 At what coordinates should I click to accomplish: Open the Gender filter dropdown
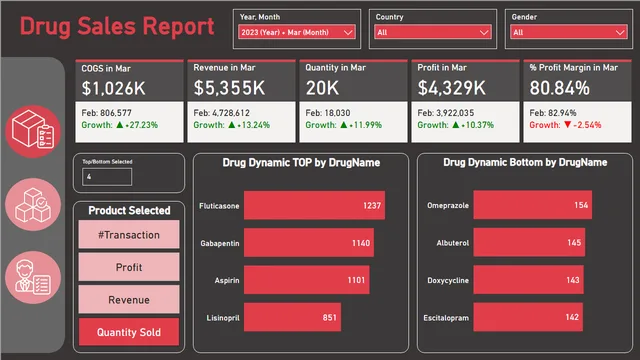(x=568, y=32)
